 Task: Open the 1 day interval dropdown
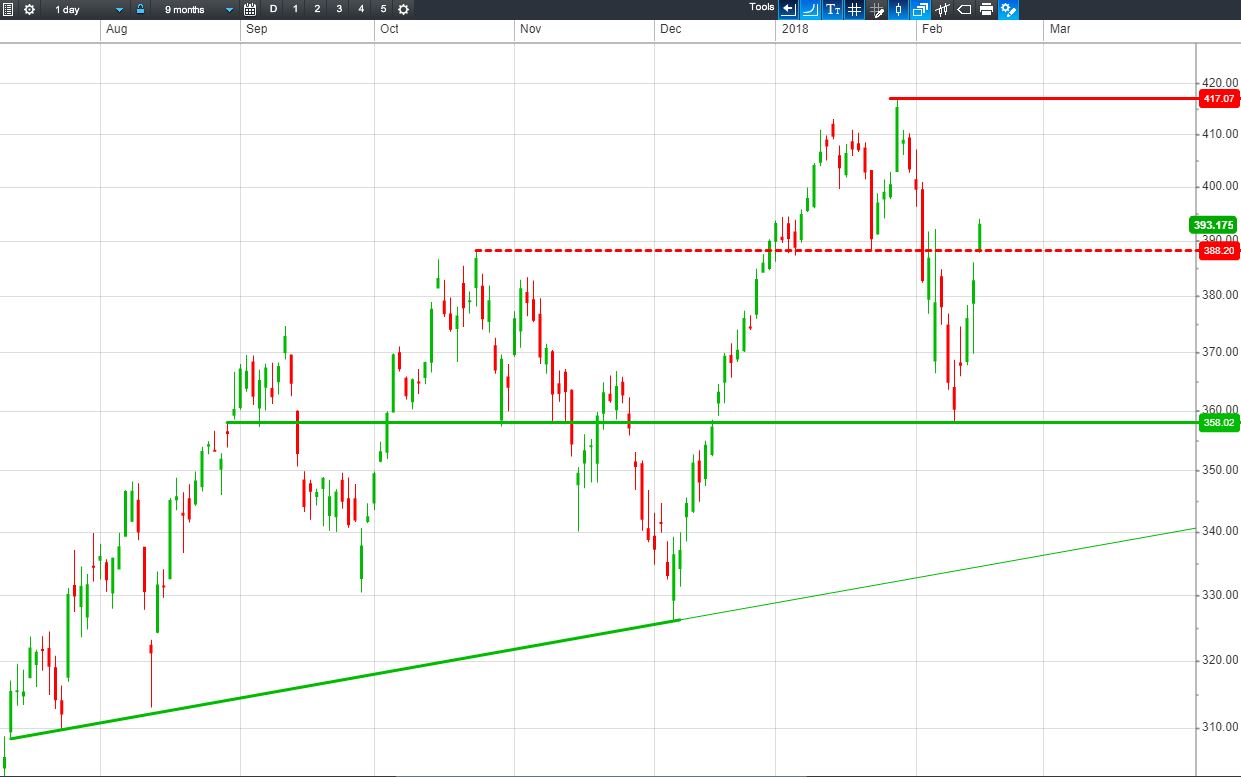pos(87,9)
